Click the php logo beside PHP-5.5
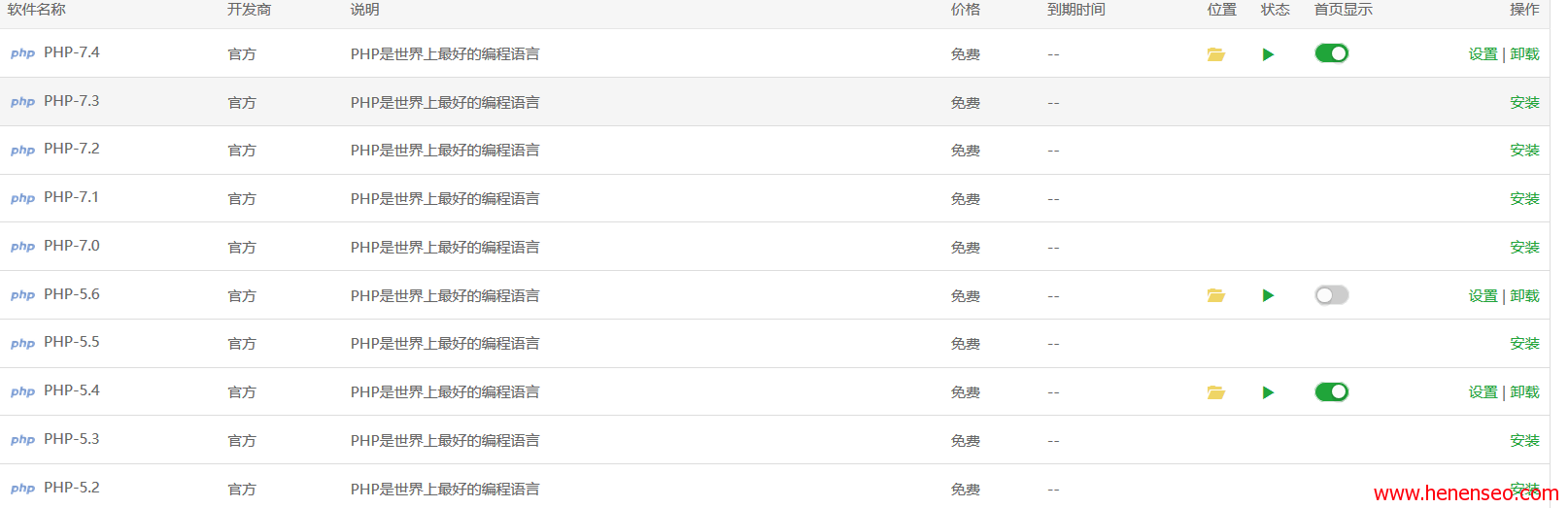 coord(22,344)
